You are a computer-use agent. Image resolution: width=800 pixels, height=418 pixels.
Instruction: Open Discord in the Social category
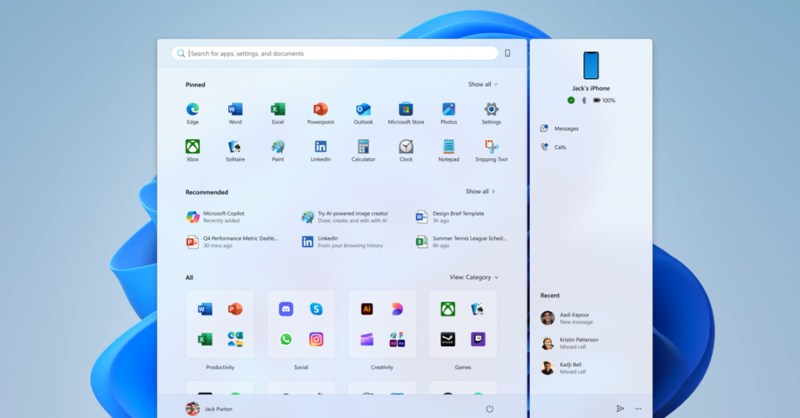[x=286, y=309]
